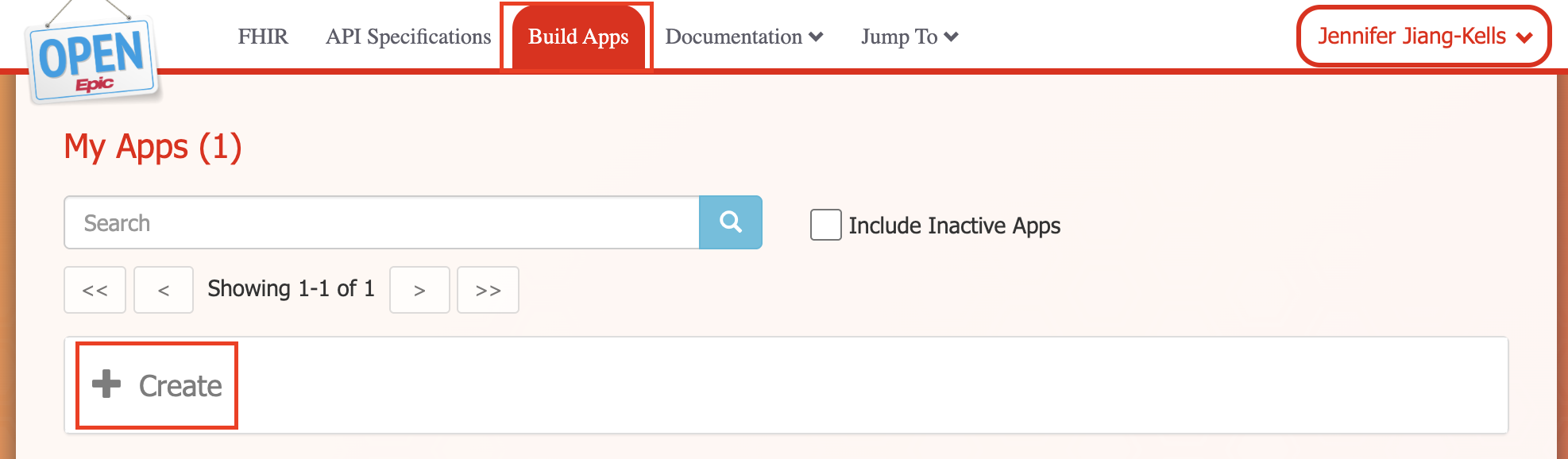This screenshot has height=459, width=1568.
Task: Go to previous page of apps
Action: pos(164,290)
